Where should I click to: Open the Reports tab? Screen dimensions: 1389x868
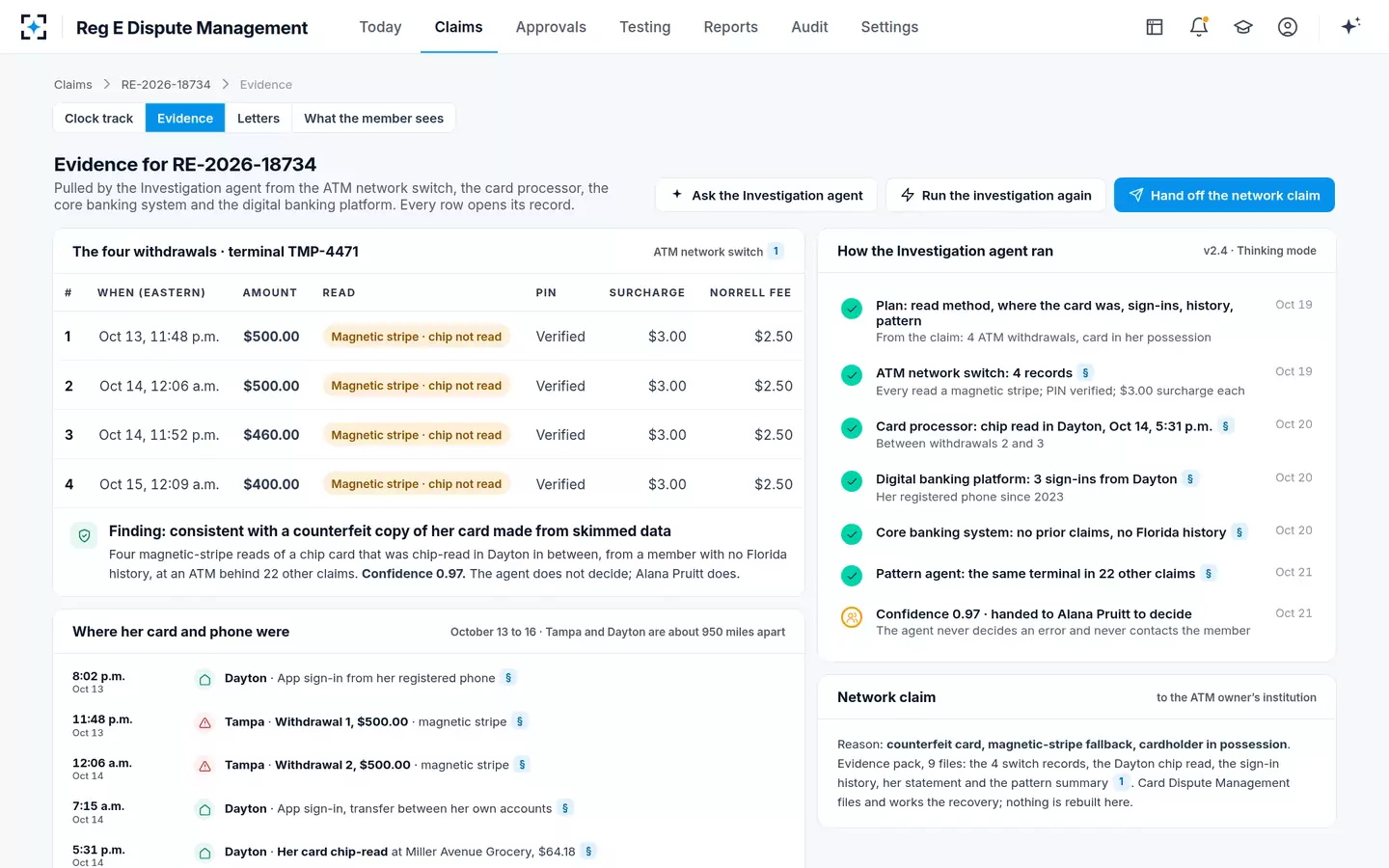[730, 27]
